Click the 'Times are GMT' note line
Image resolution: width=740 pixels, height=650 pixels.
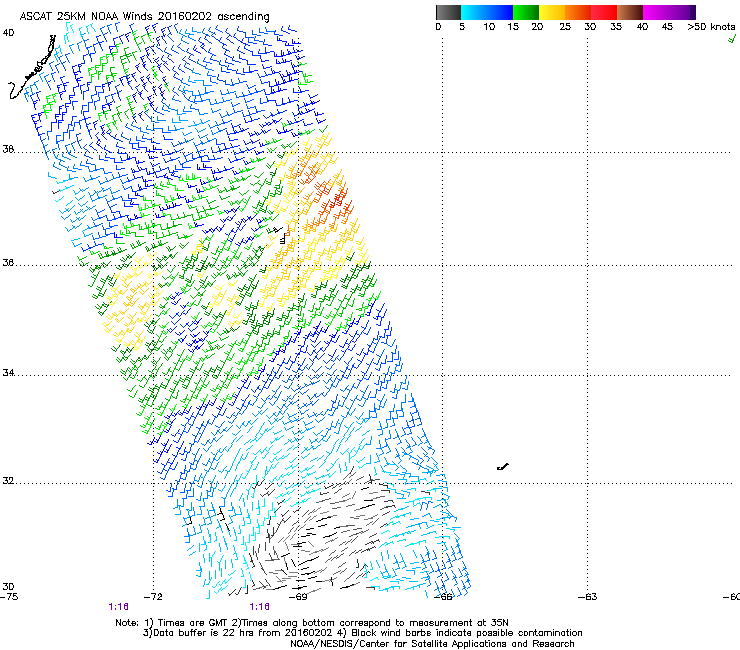tap(312, 623)
